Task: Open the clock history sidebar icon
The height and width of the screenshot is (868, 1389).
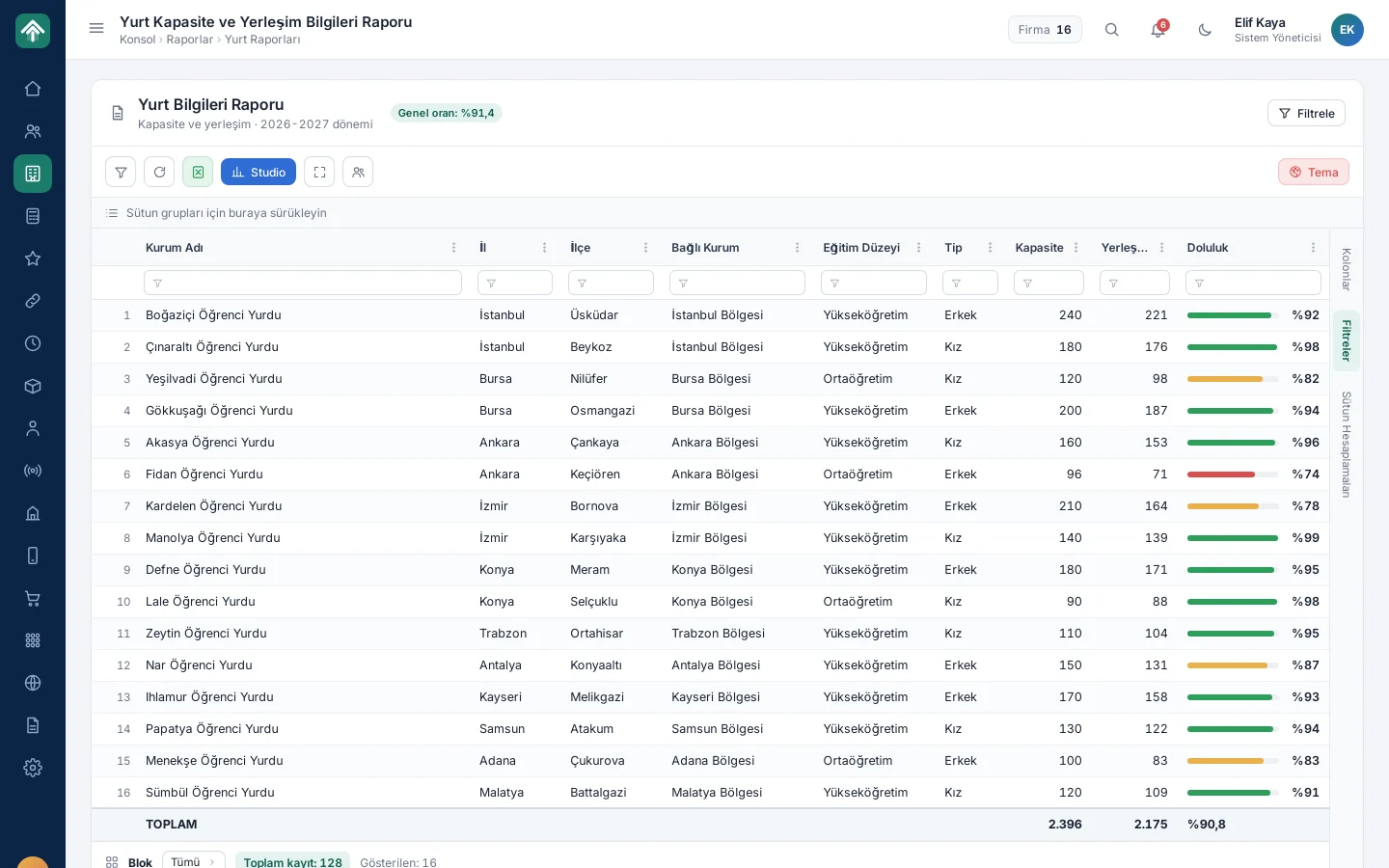Action: [33, 343]
